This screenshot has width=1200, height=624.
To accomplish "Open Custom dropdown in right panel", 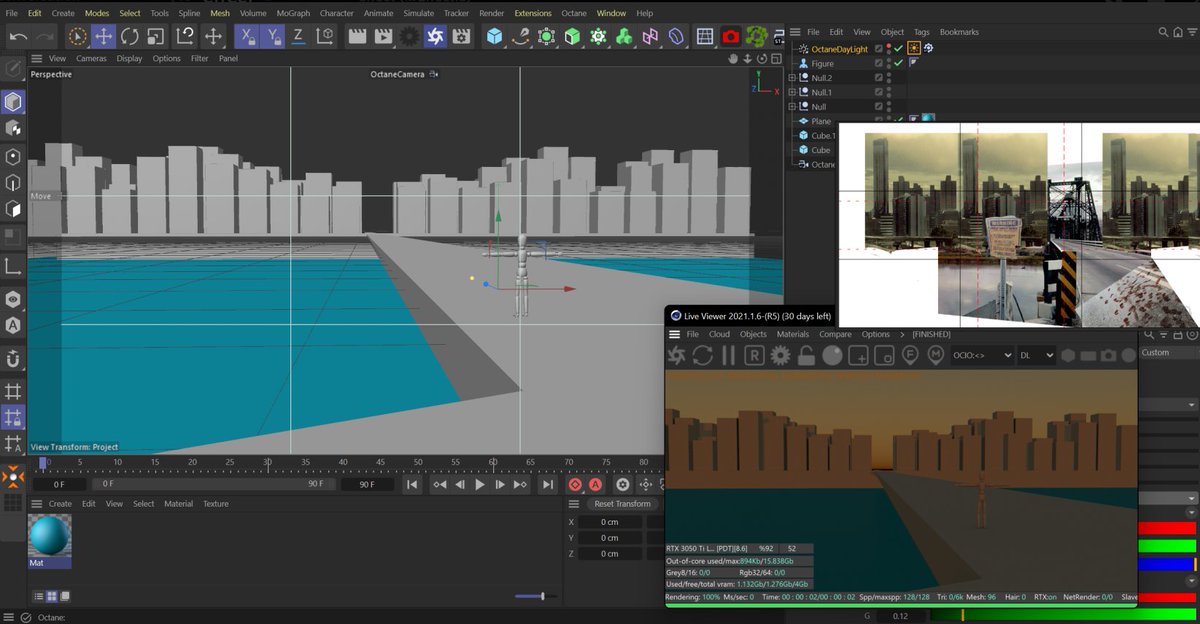I will click(x=1168, y=353).
